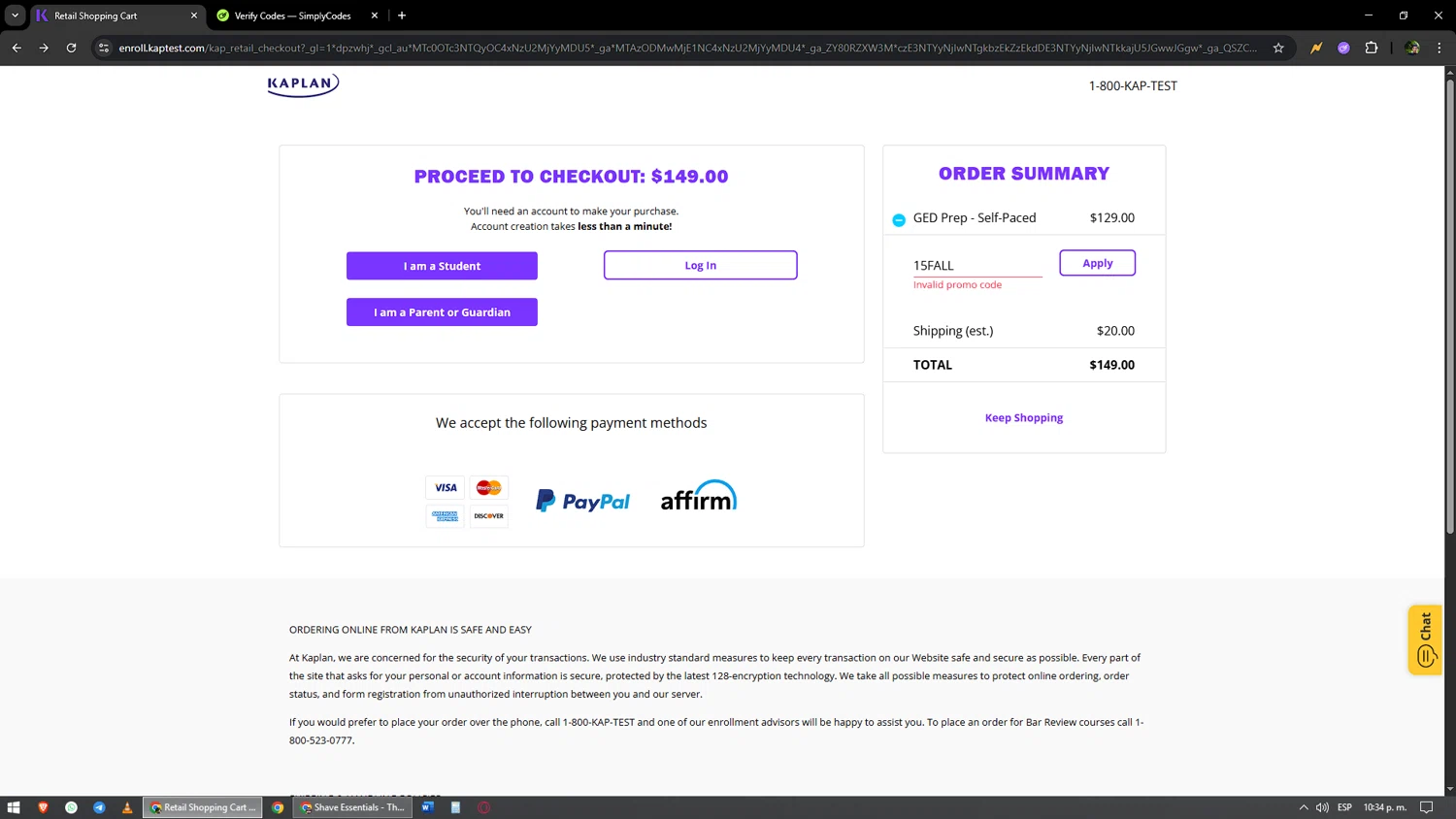
Task: Switch to Verify Codes SimplyCodes tab
Action: coord(292,16)
